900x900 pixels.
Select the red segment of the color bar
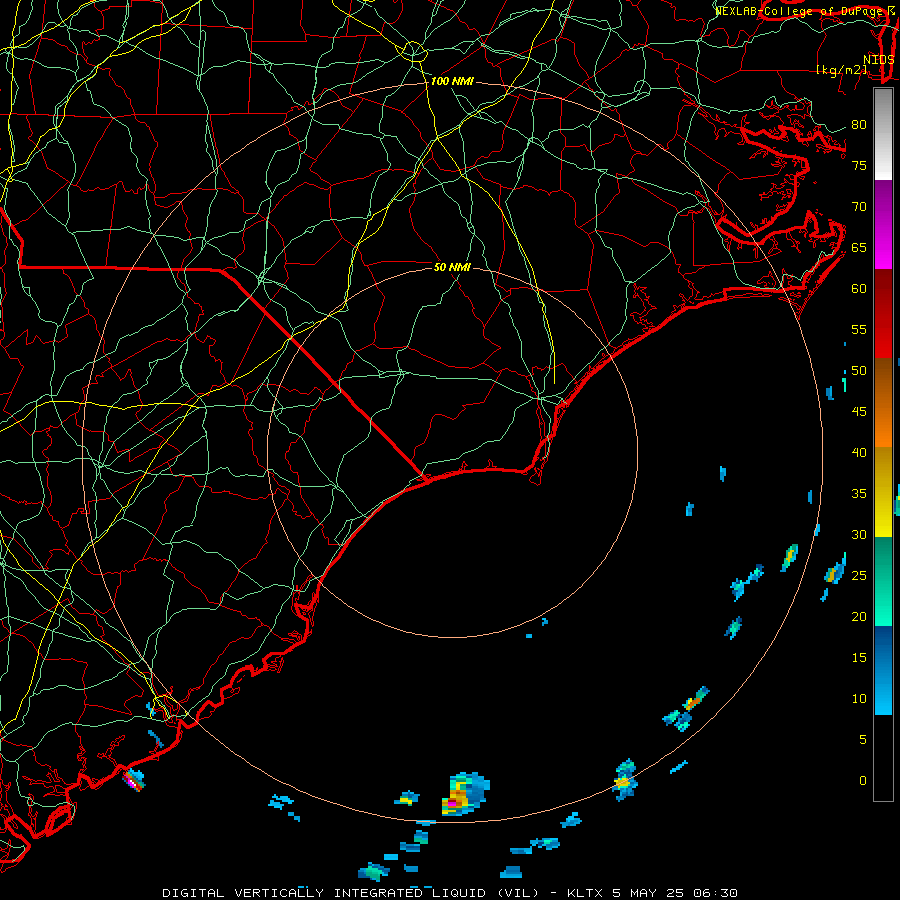(883, 314)
